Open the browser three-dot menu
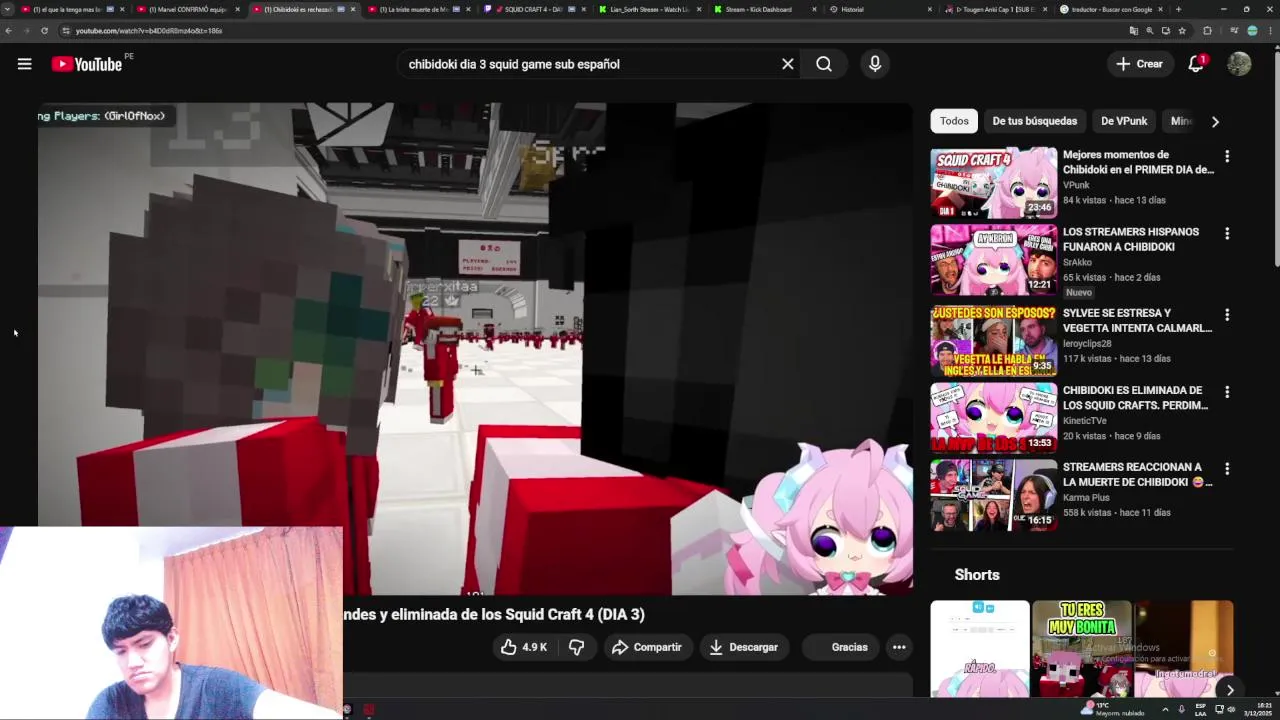 (1270, 31)
